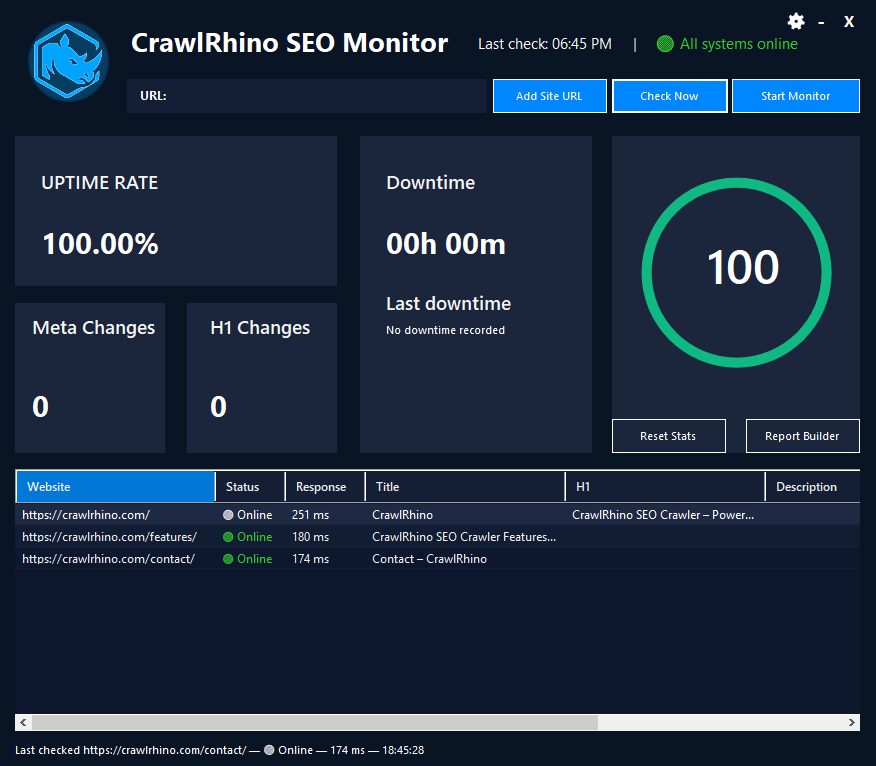Click the 'All systems online' label
This screenshot has width=876, height=766.
coord(739,44)
